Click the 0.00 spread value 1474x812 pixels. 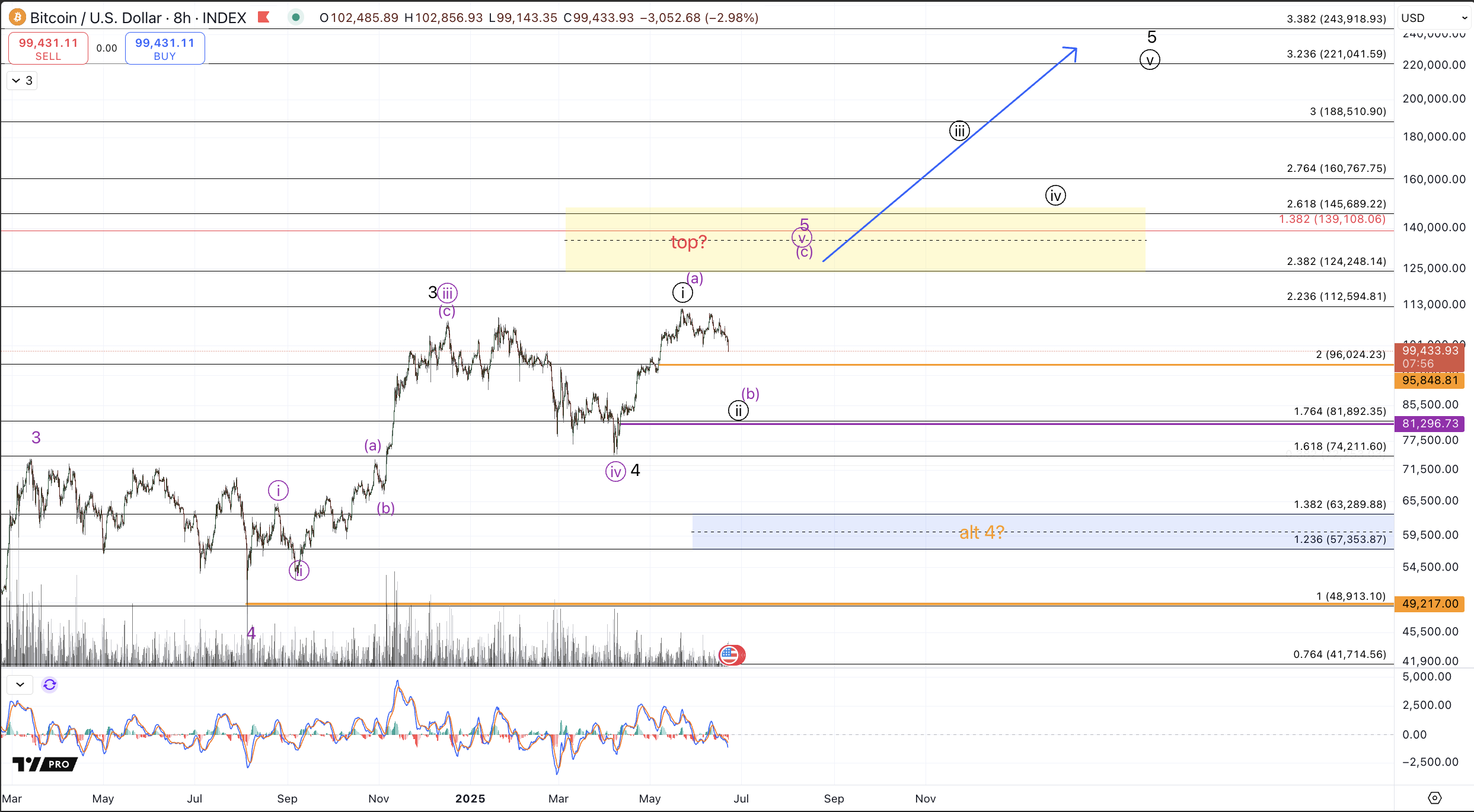(107, 49)
